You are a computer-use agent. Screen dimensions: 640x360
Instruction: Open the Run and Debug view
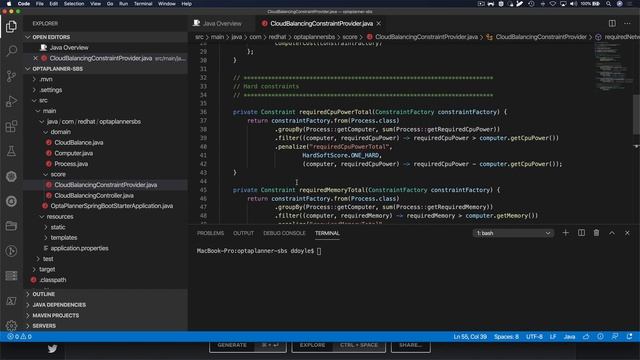point(11,101)
